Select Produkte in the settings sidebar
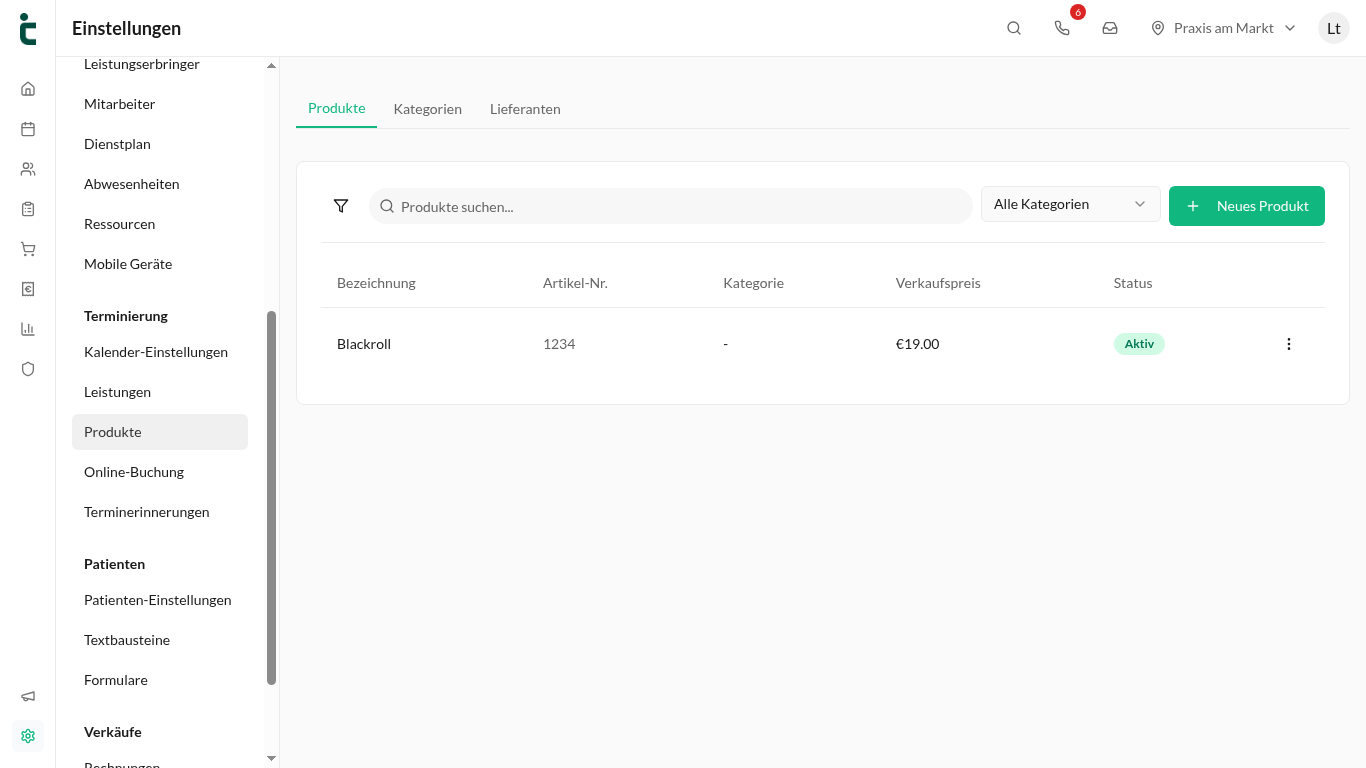 (x=160, y=432)
